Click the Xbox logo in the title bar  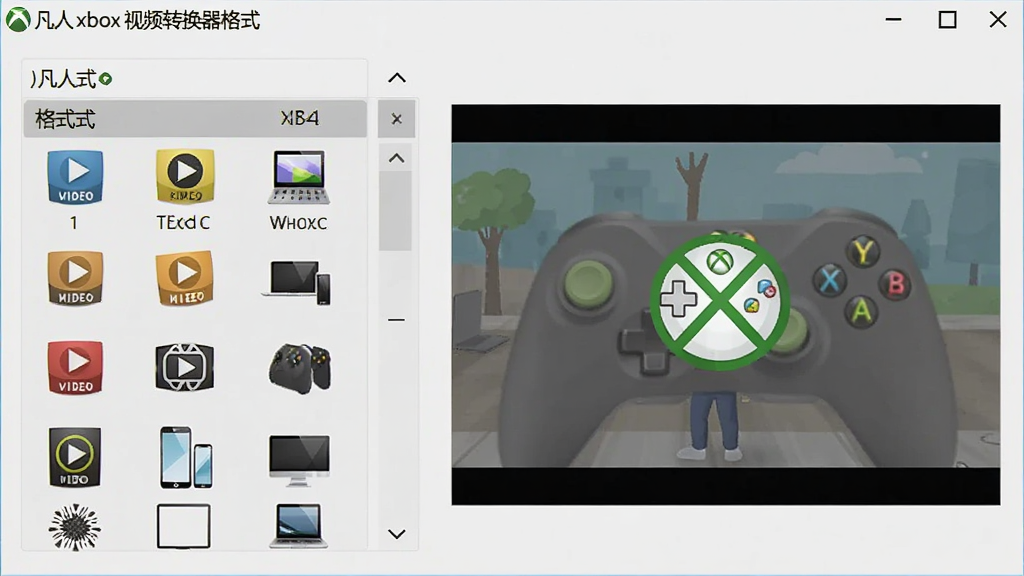tap(18, 20)
